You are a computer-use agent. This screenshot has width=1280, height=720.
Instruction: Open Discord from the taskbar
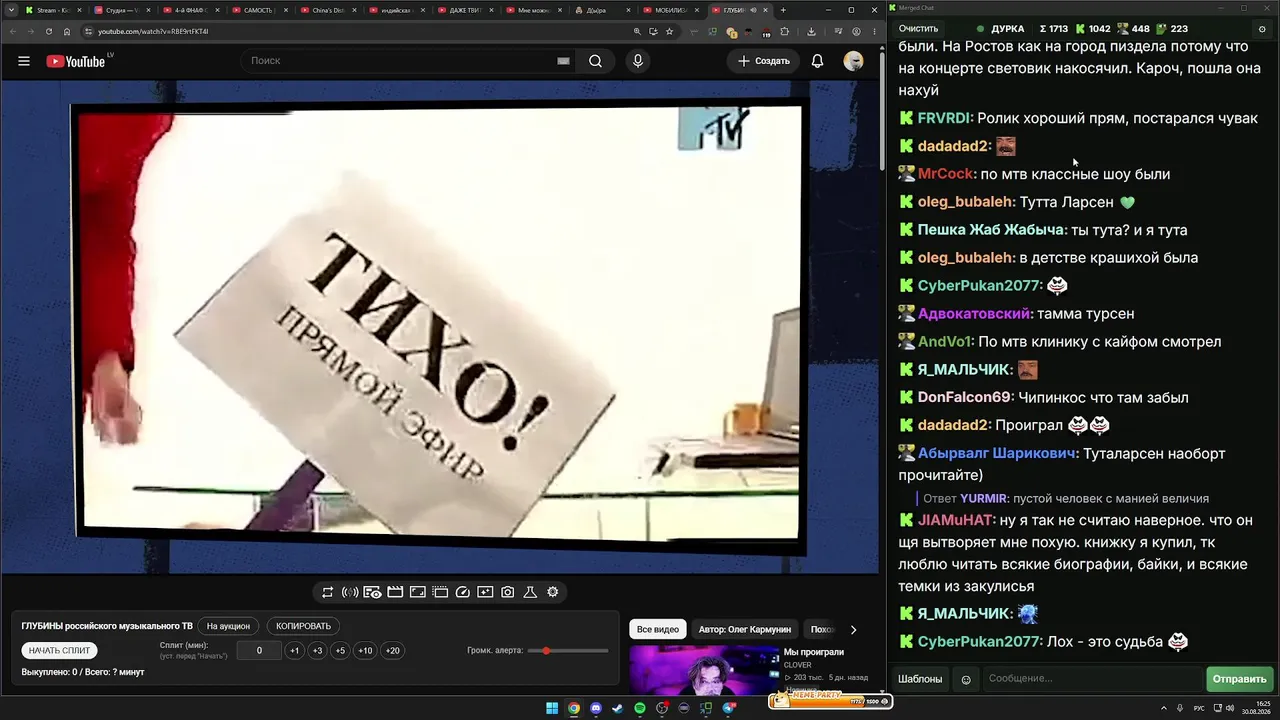coord(596,708)
